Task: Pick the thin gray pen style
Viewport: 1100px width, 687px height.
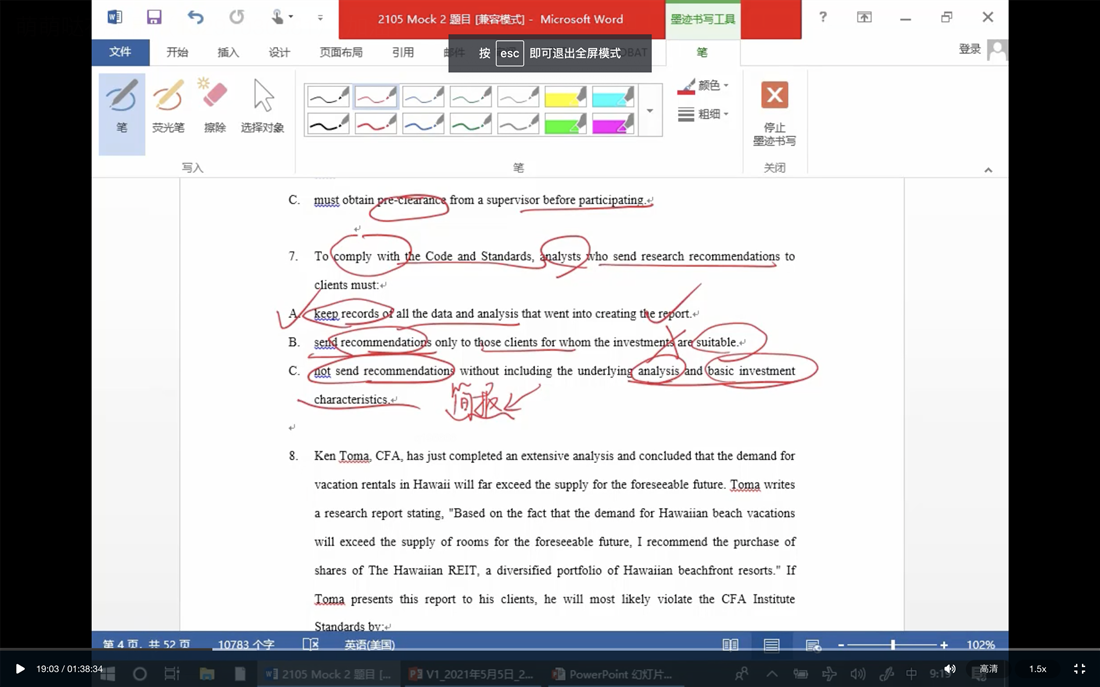Action: 518,96
